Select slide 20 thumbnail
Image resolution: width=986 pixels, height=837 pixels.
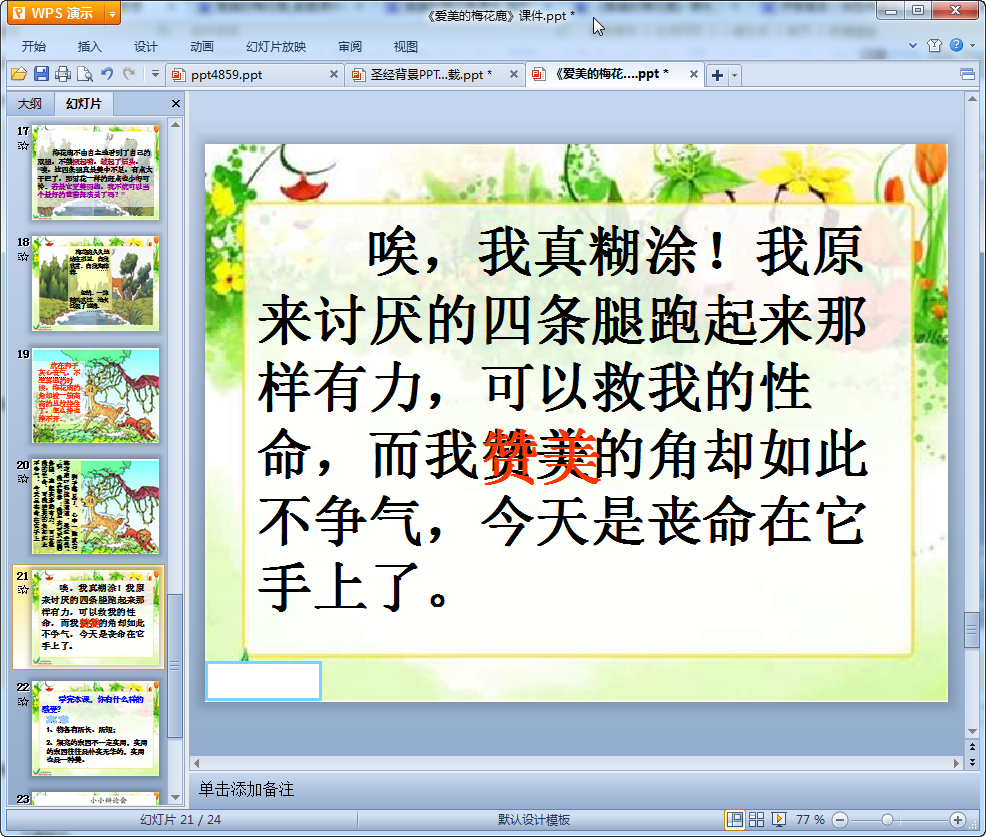point(96,507)
